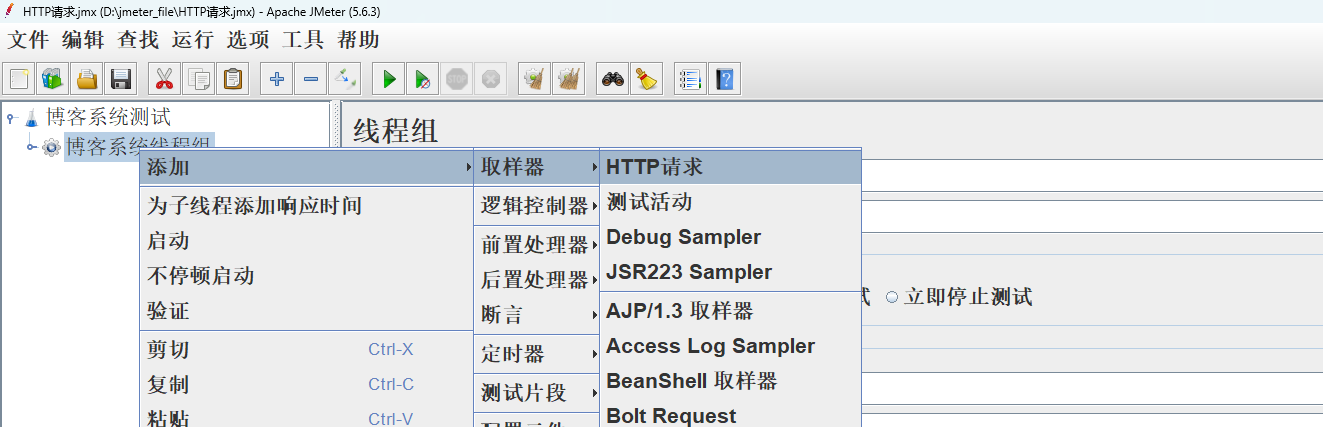Expand the 取样器 submenu
The width and height of the screenshot is (1323, 427).
click(x=537, y=167)
